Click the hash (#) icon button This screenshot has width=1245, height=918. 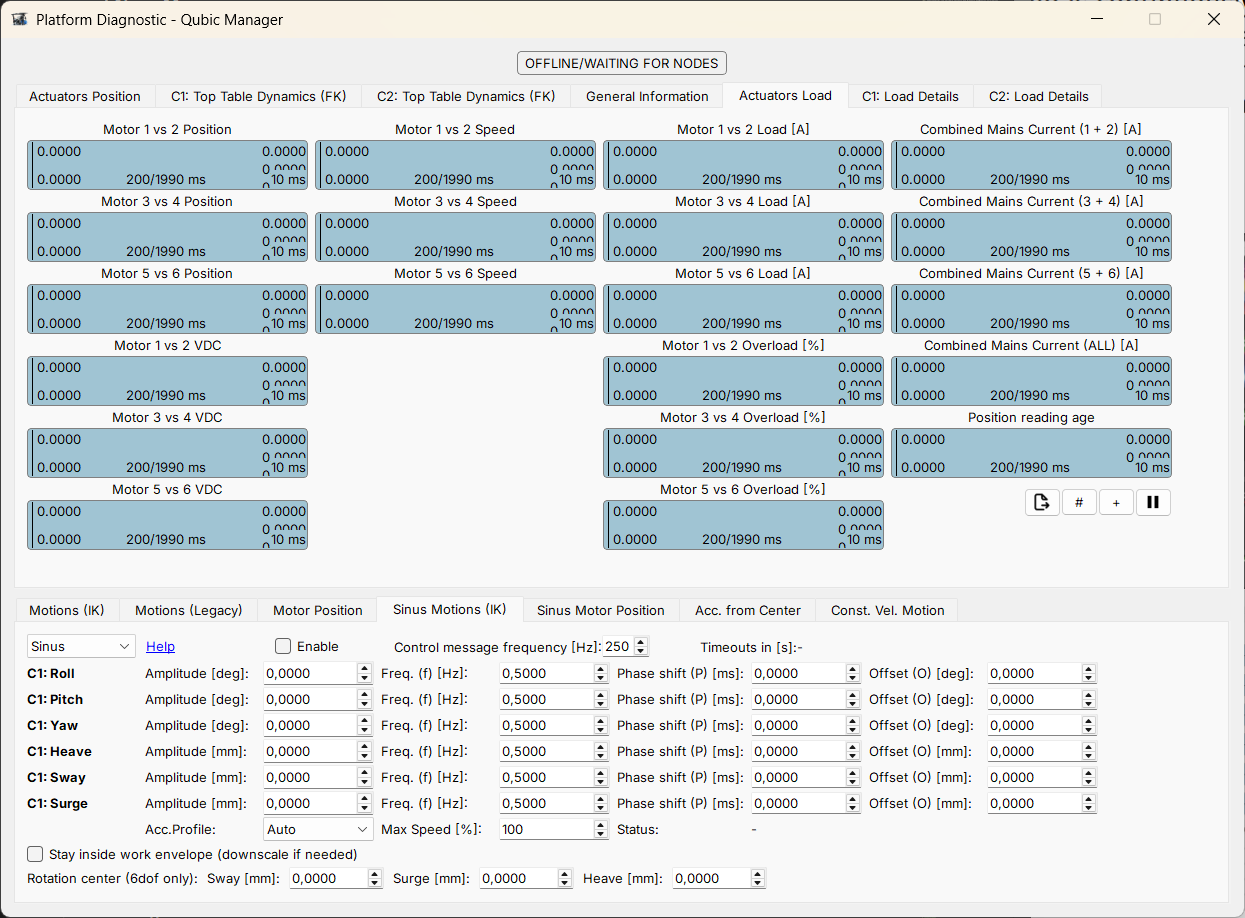tap(1079, 502)
